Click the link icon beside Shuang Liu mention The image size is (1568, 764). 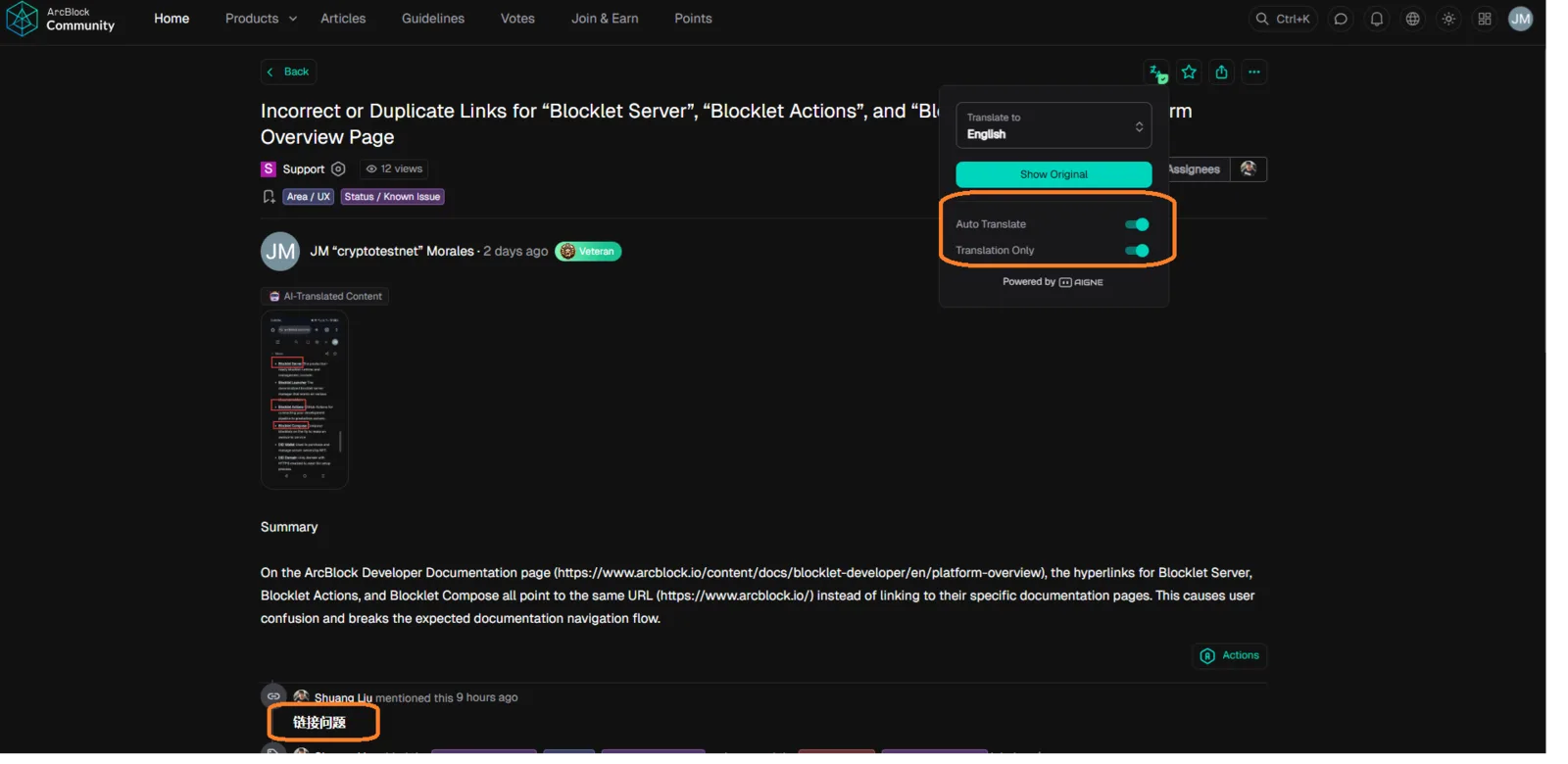pos(273,696)
